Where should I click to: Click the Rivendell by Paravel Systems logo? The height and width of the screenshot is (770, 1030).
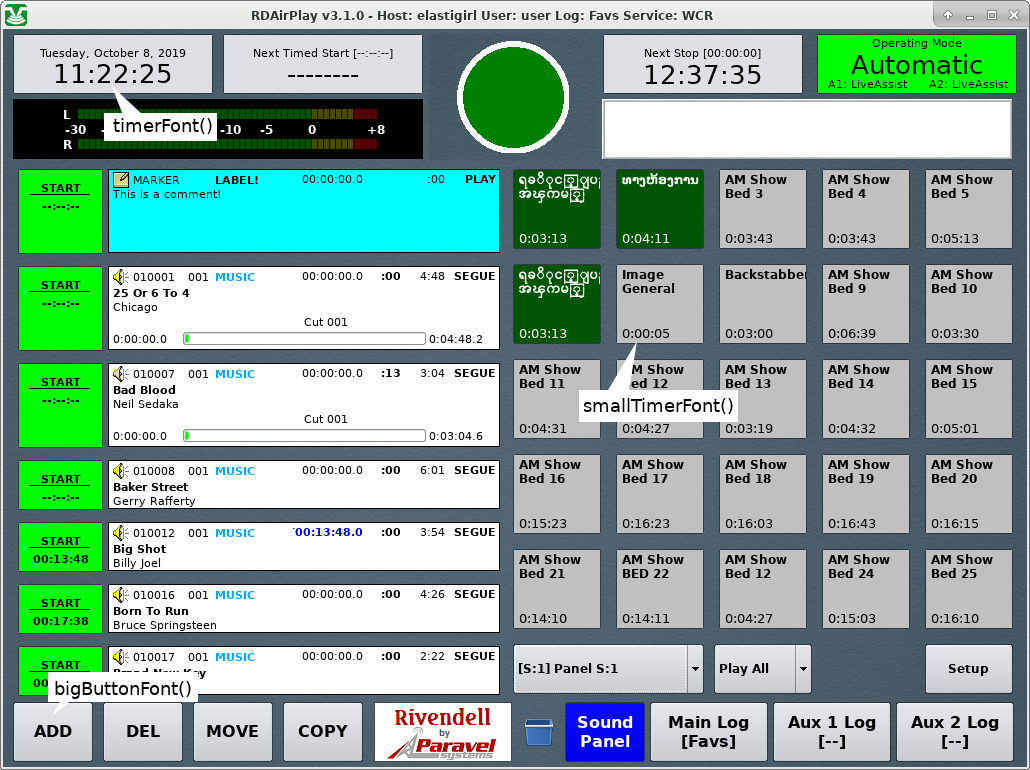click(x=441, y=731)
